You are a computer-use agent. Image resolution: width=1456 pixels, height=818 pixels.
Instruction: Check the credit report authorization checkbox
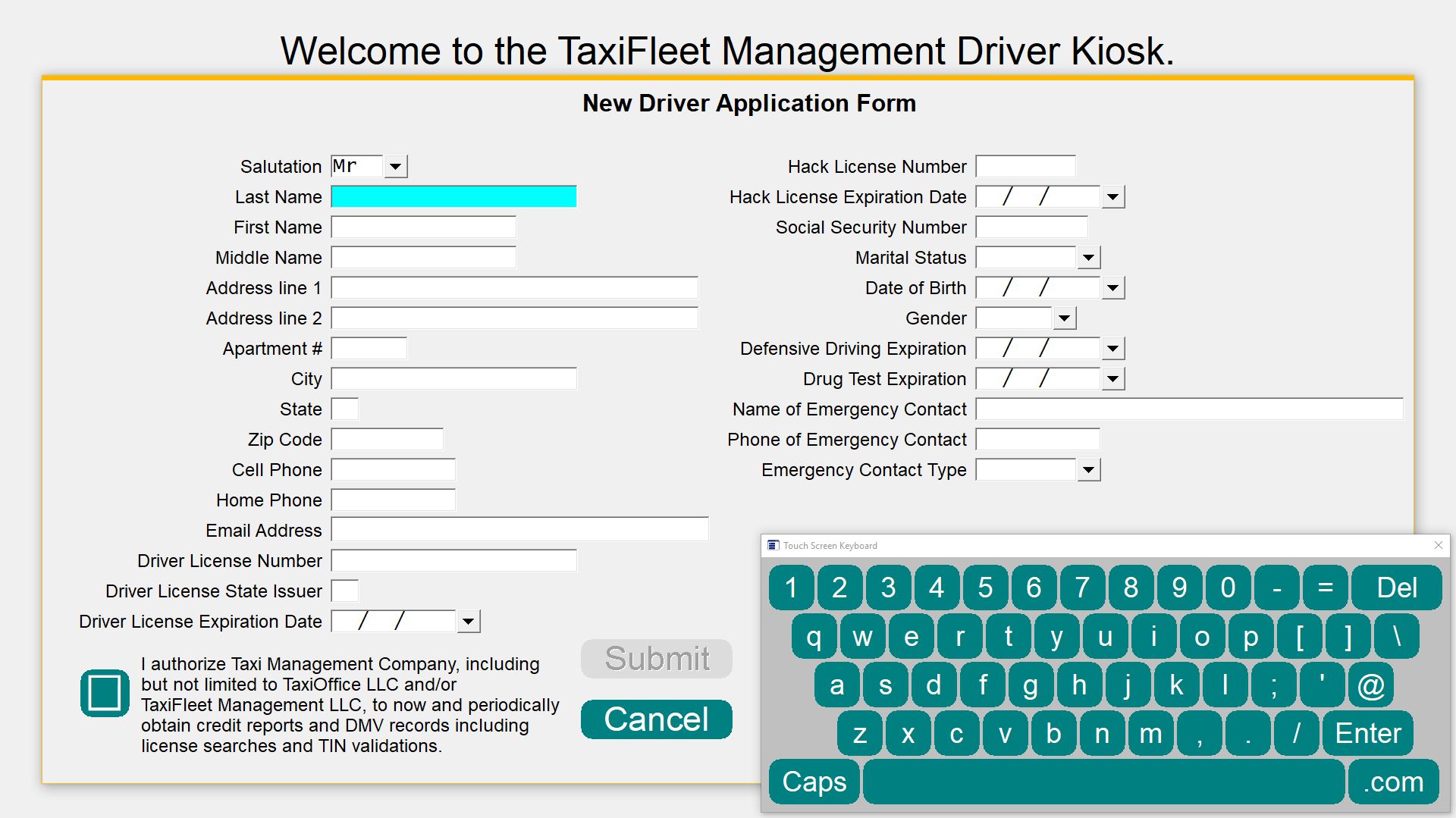[105, 693]
